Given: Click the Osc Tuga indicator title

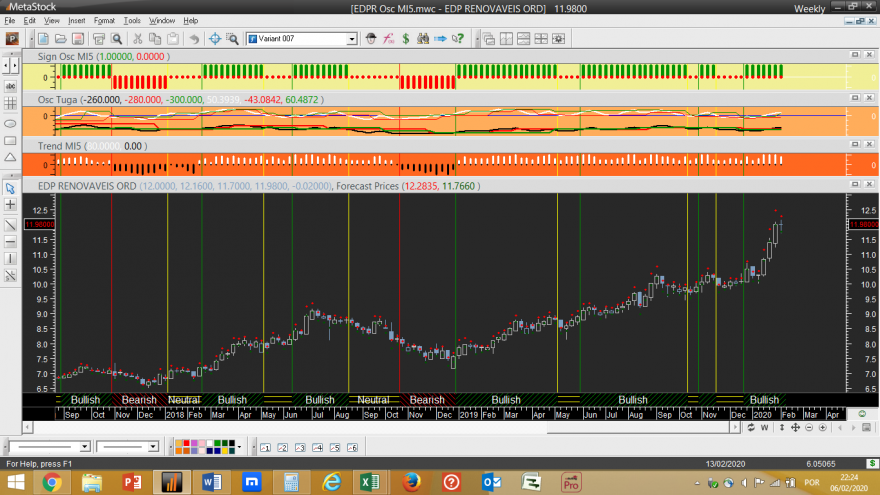Looking at the screenshot, I should point(57,100).
